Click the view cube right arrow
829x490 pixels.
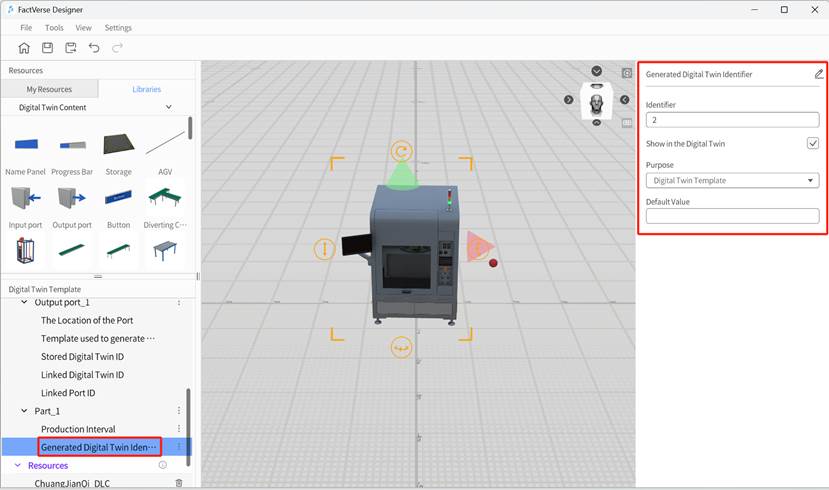pyautogui.click(x=624, y=99)
